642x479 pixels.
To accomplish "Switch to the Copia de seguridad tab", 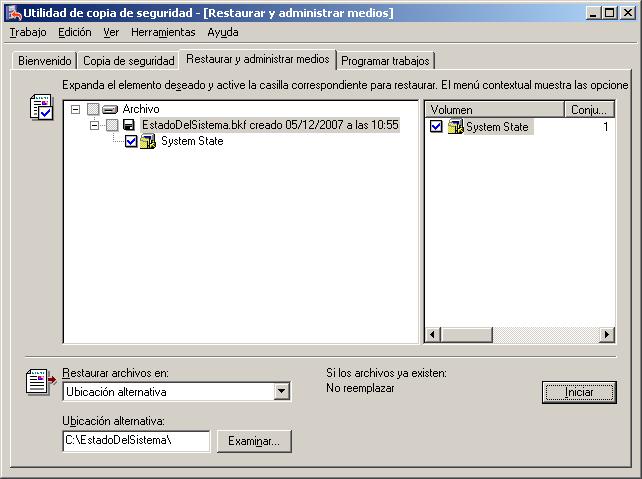I will [x=129, y=61].
